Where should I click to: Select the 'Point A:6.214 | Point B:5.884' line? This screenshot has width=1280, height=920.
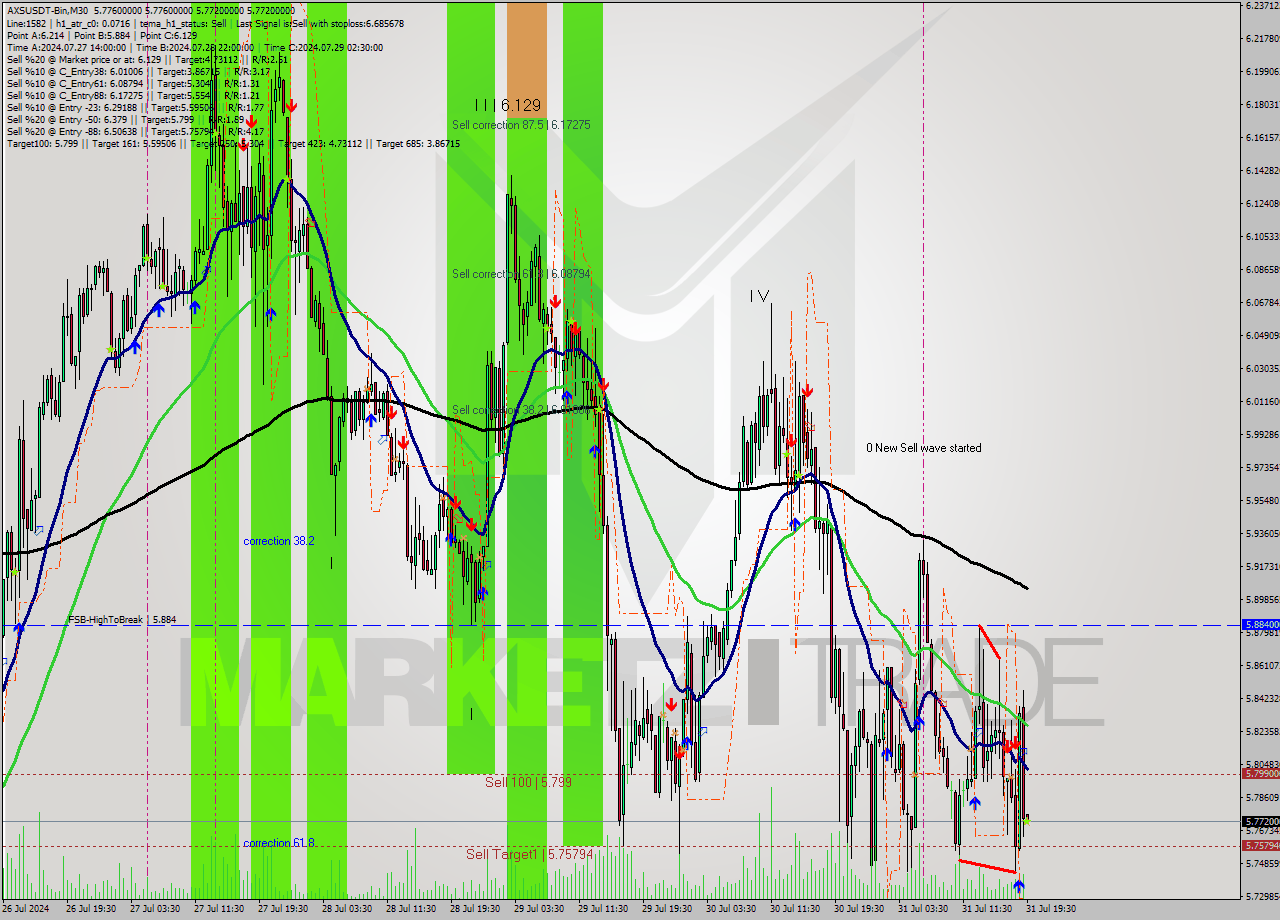click(102, 35)
